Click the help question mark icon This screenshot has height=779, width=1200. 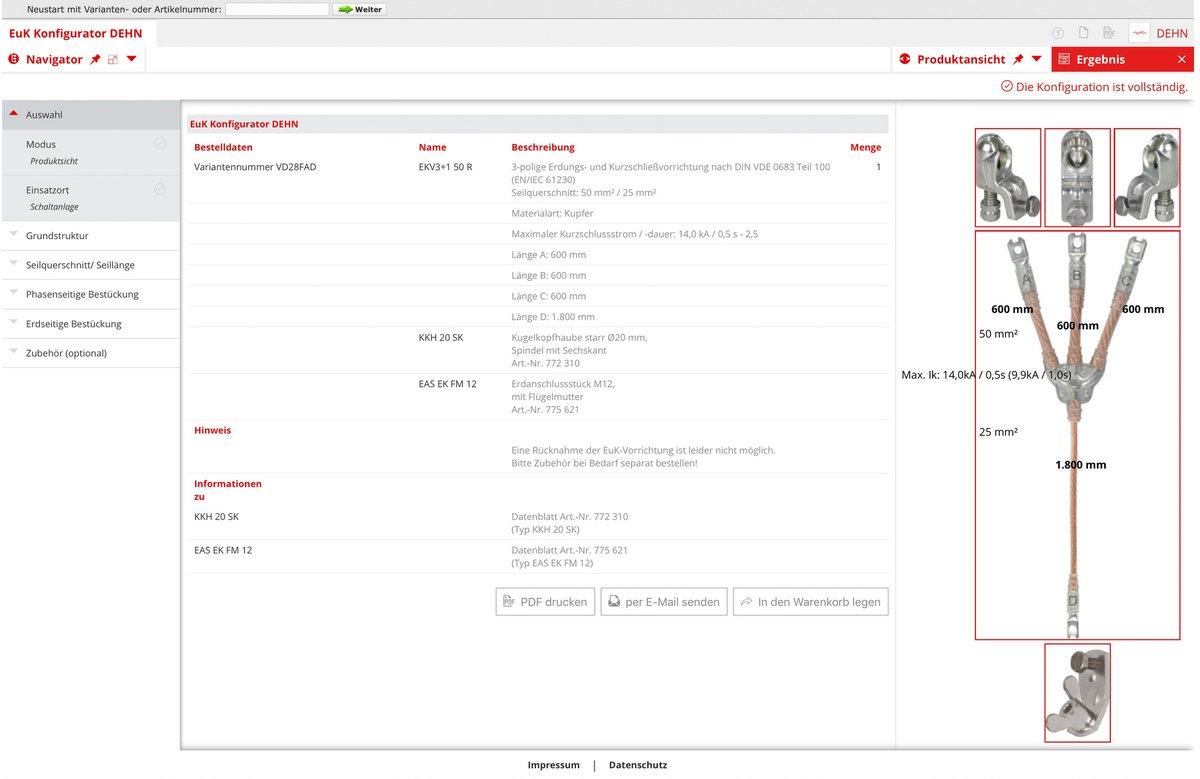[x=1058, y=33]
